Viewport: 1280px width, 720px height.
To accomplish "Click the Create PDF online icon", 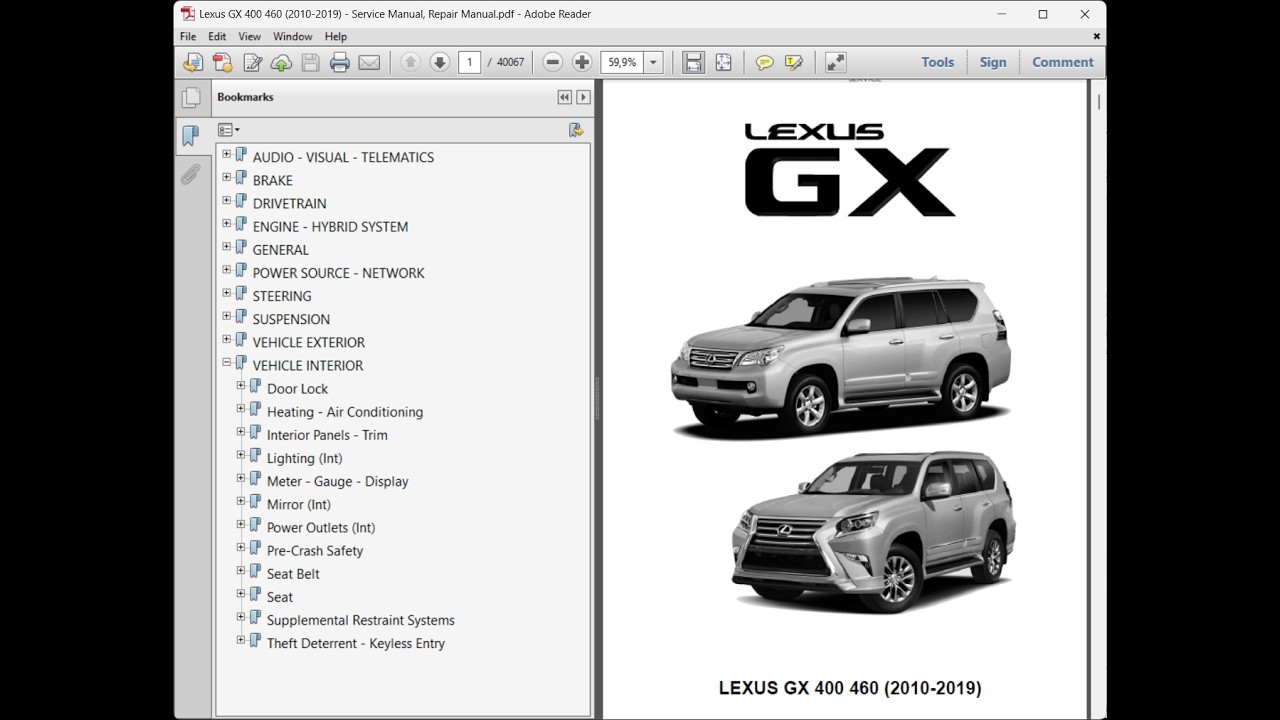I will point(223,62).
